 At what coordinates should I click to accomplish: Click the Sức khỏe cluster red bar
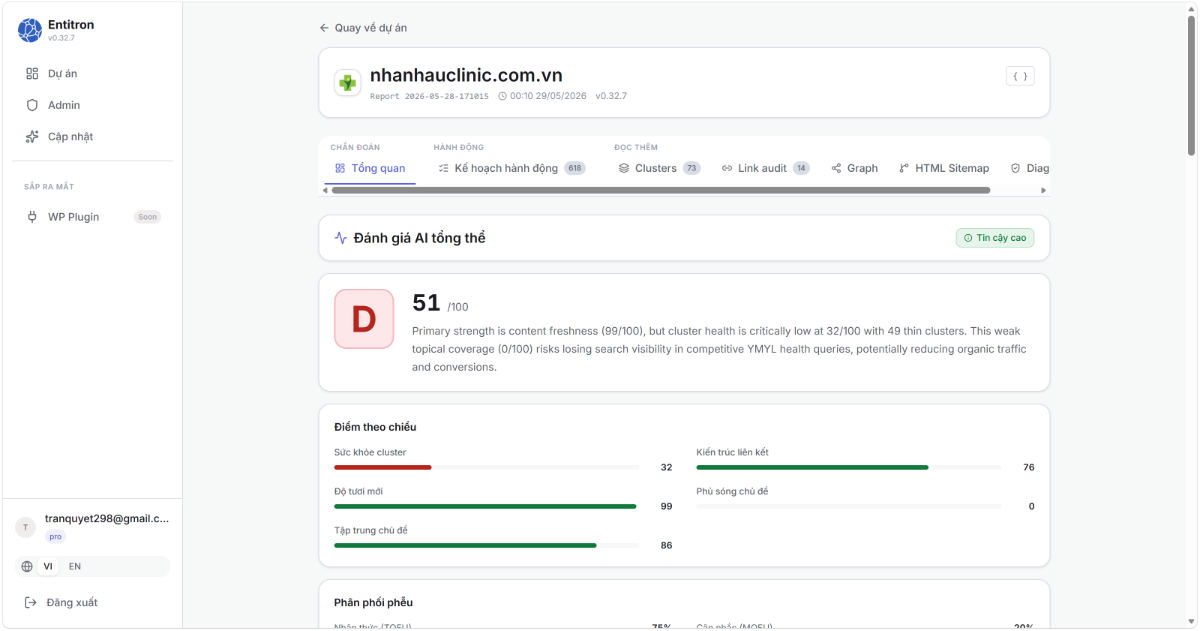383,467
